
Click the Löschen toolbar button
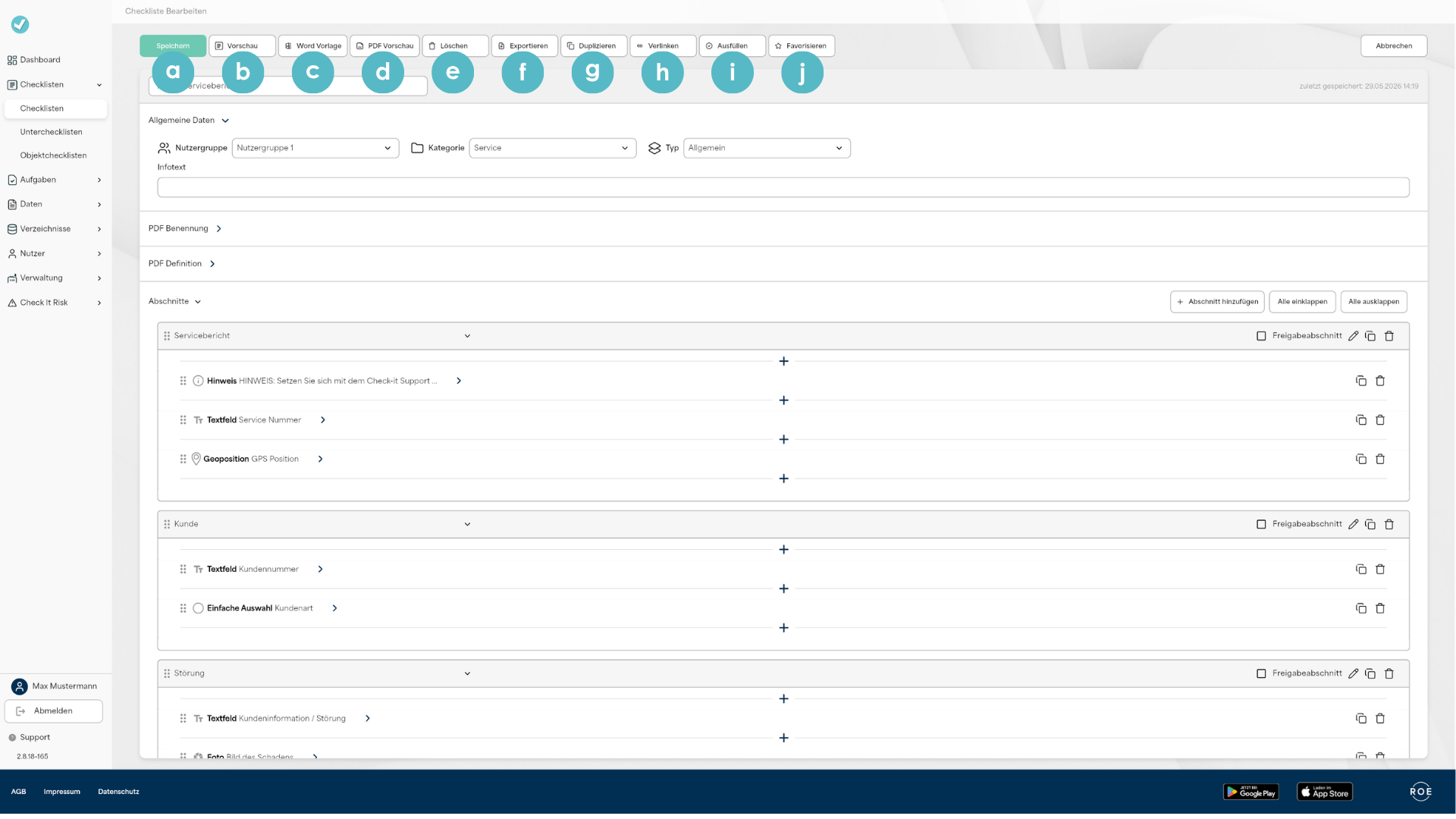click(x=455, y=45)
